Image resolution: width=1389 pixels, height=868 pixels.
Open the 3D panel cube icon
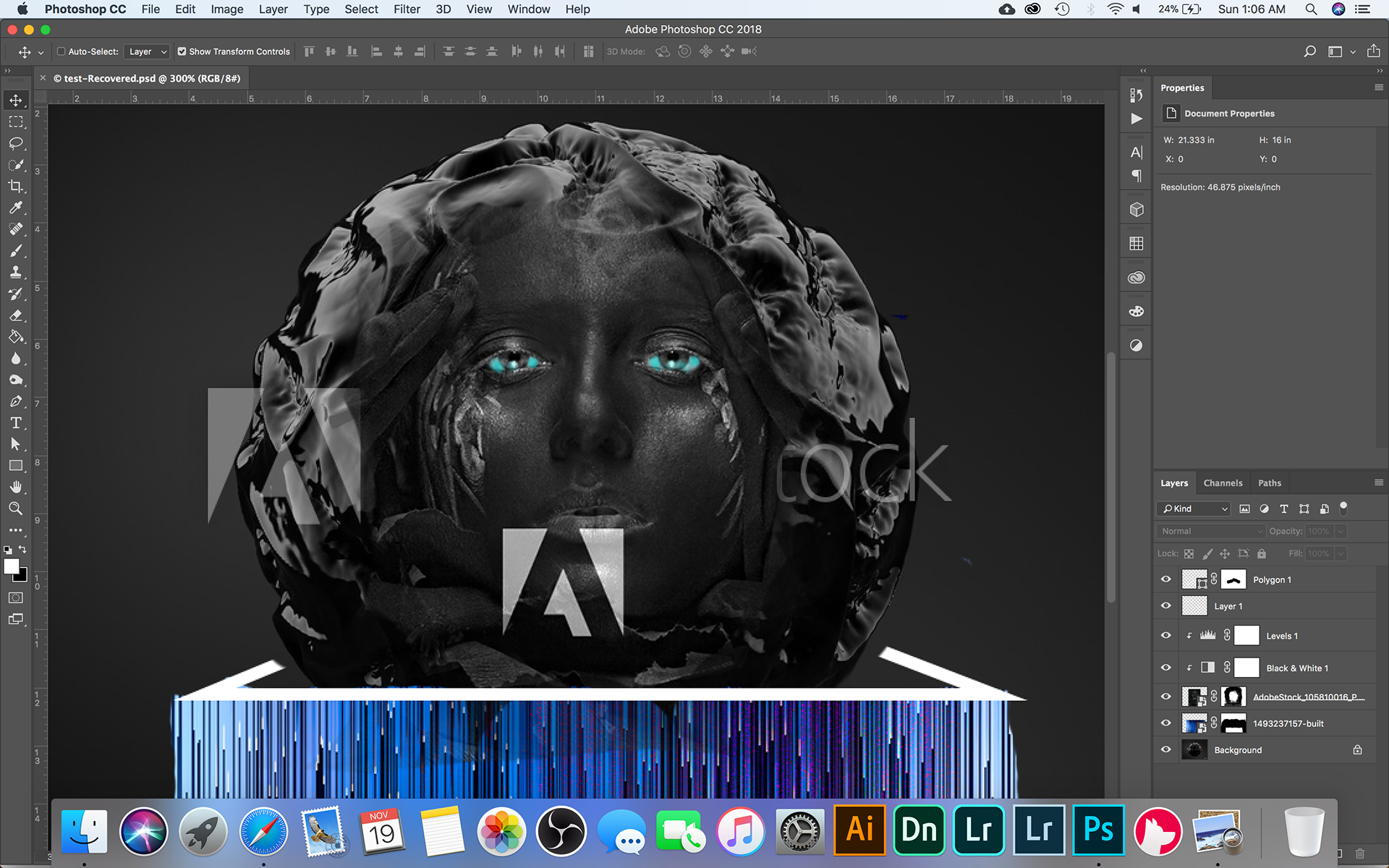pyautogui.click(x=1137, y=210)
